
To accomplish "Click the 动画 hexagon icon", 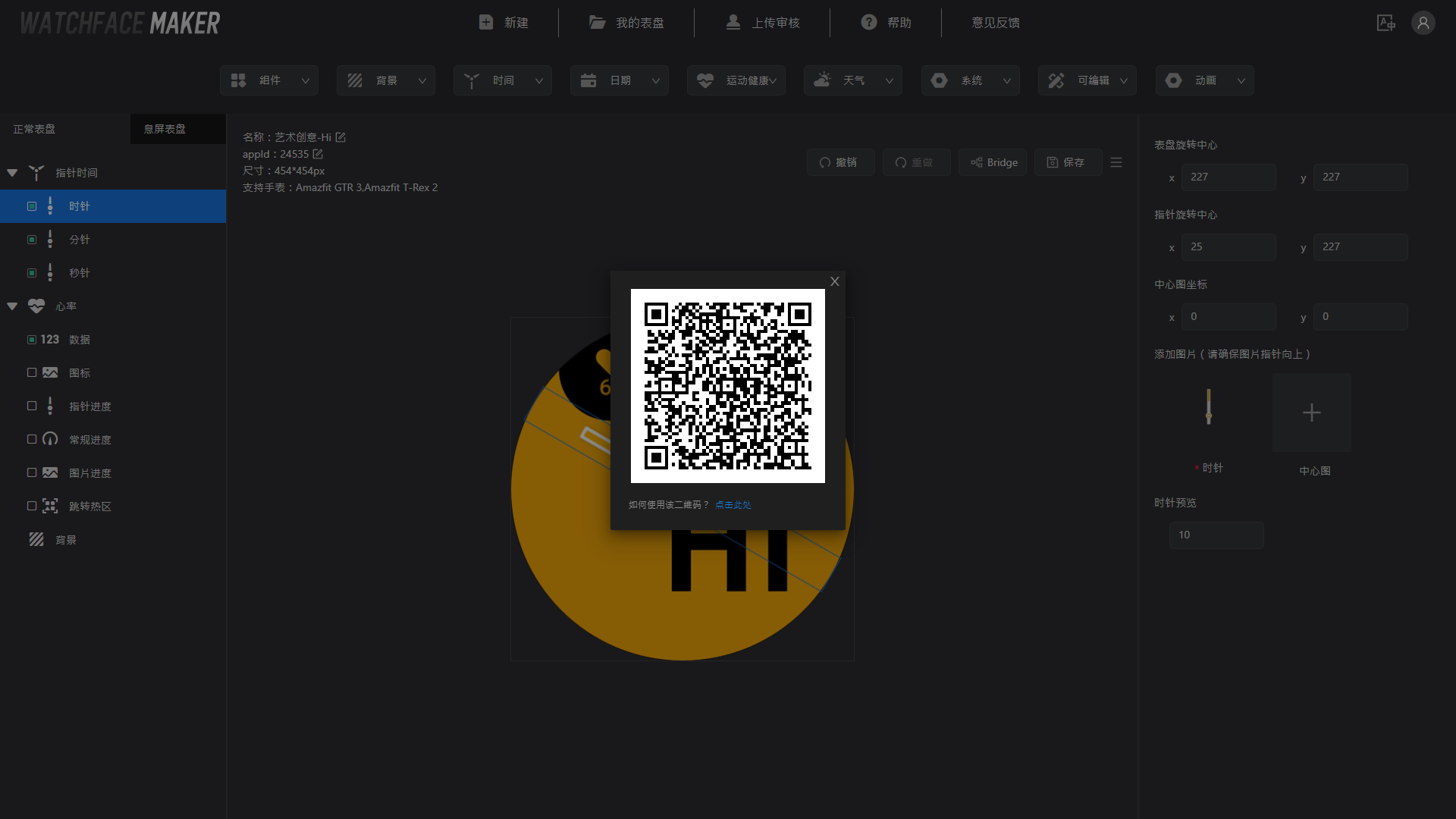I will point(1174,80).
